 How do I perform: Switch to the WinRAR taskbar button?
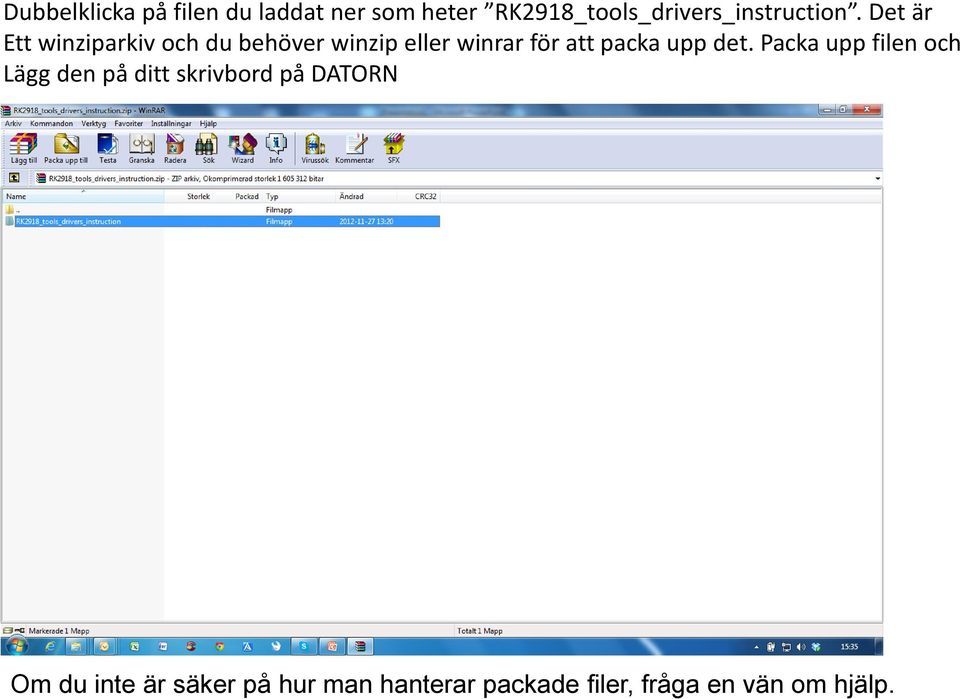point(361,646)
